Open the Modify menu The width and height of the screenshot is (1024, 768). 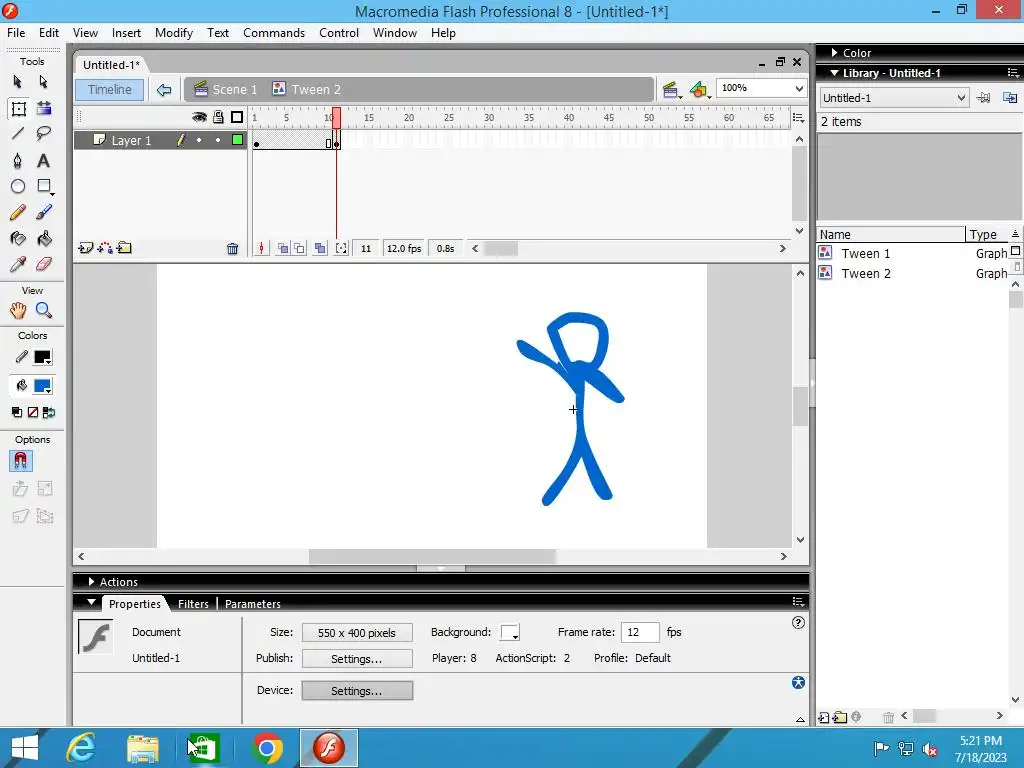click(174, 33)
